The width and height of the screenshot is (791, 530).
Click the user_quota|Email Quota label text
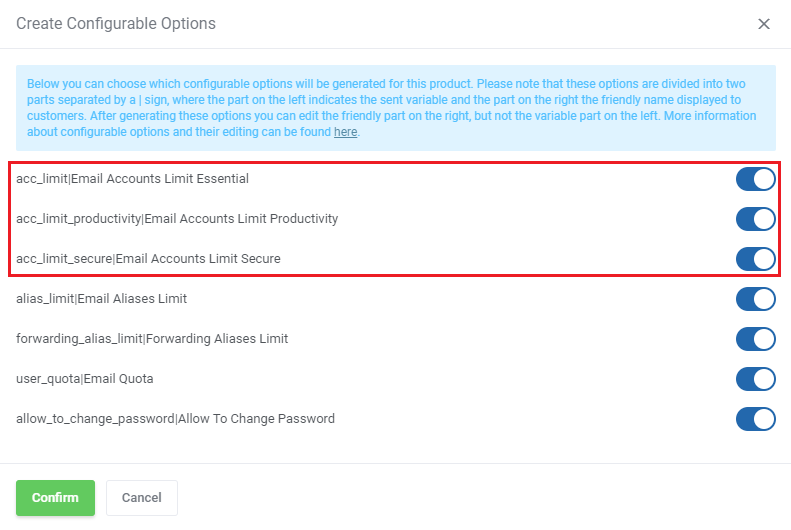(85, 379)
